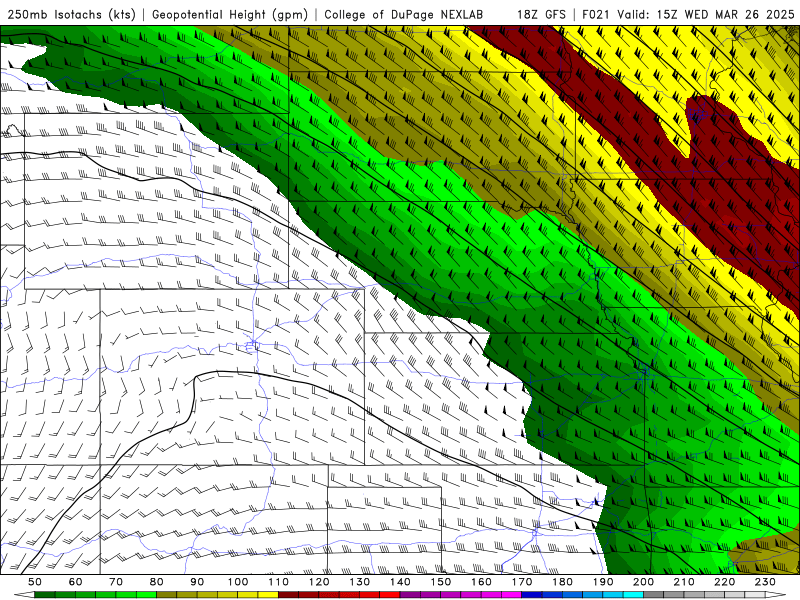This screenshot has width=800, height=600.
Task: Click the 110 kts legend label
Action: click(x=279, y=582)
